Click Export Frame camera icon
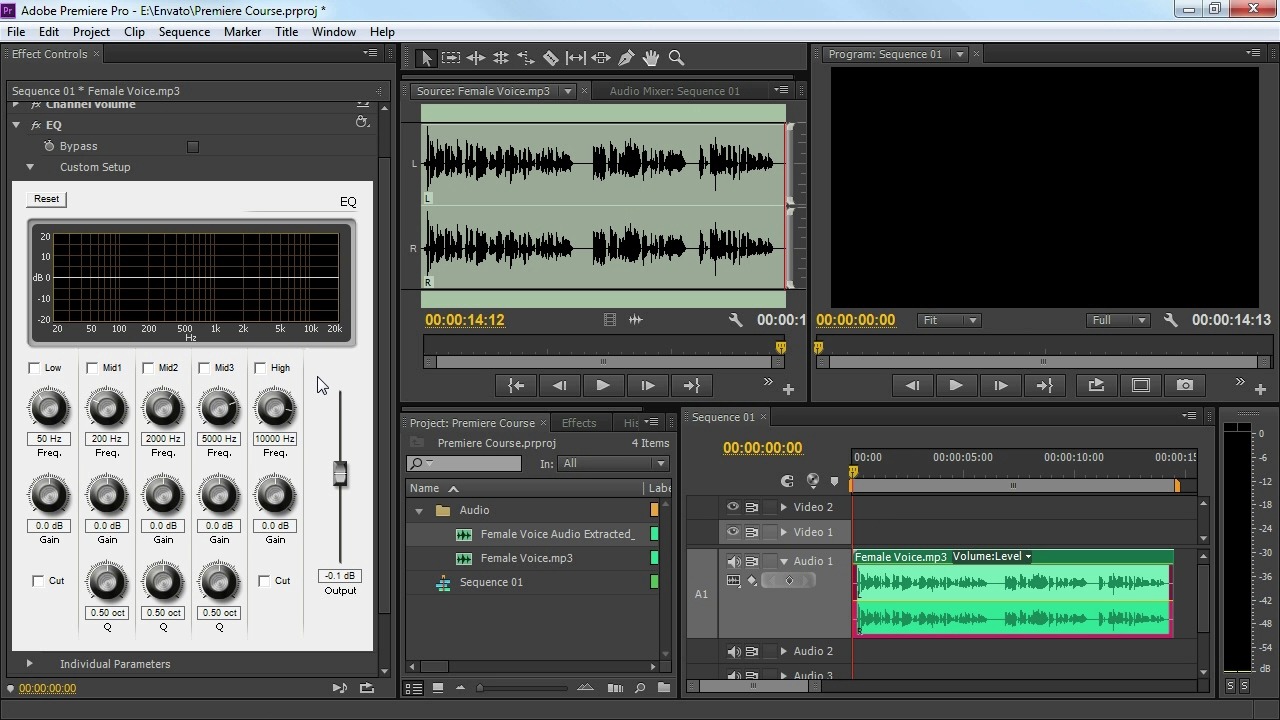 [1185, 385]
